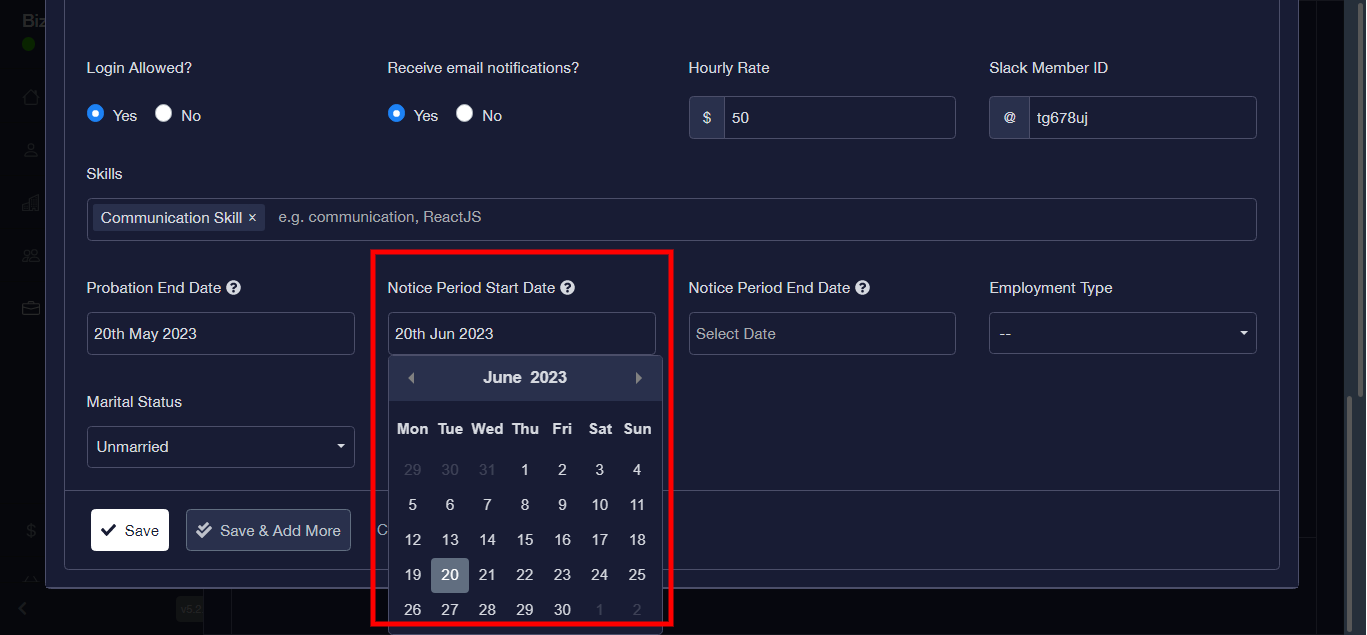The image size is (1367, 635).
Task: Click the briefcase icon in left sidebar
Action: point(31,308)
